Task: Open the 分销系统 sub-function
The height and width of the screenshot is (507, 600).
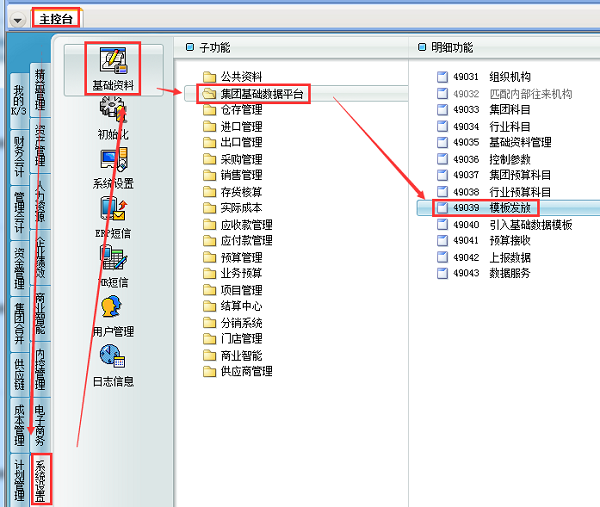Action: 232,323
